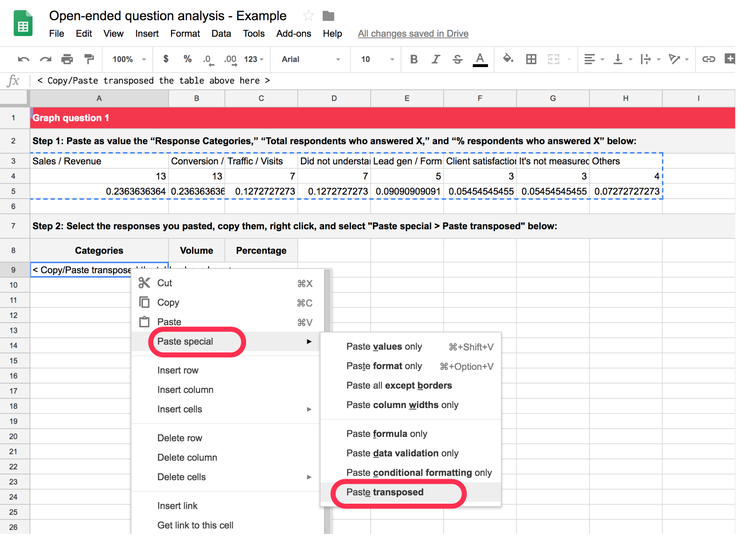
Task: Choose Insert link in context menu
Action: [x=225, y=506]
